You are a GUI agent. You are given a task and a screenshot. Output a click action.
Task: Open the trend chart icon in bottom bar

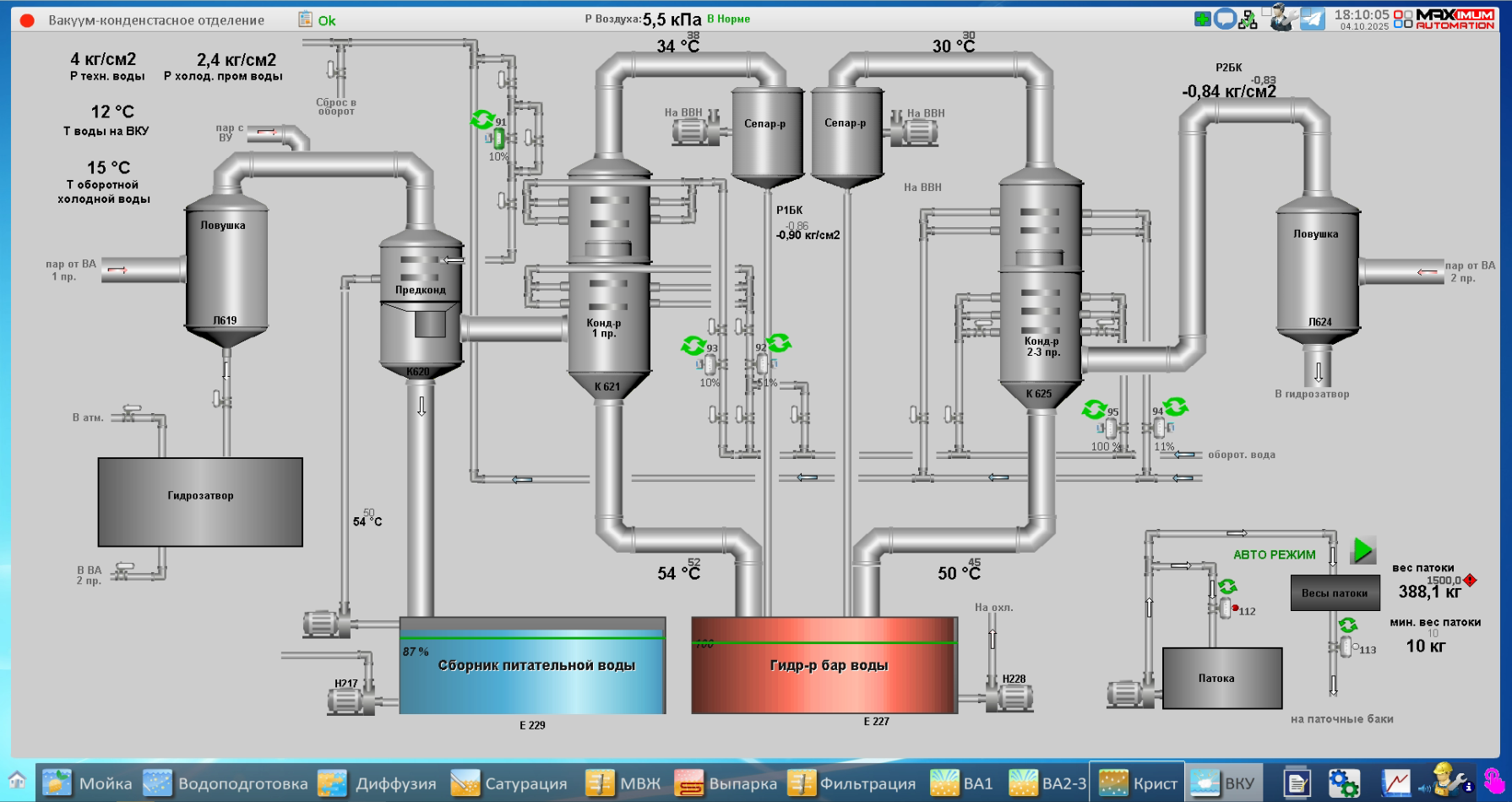click(1395, 783)
